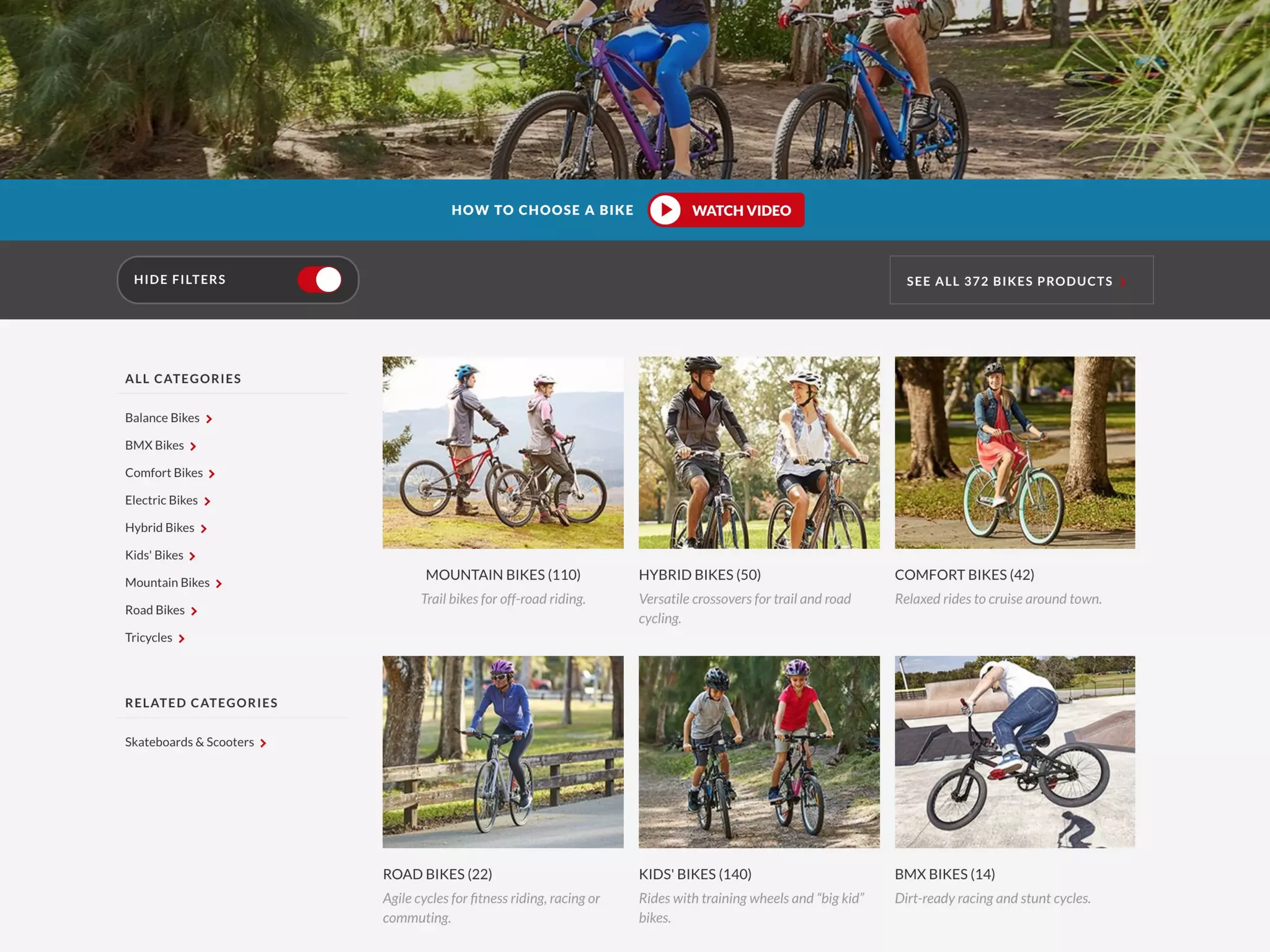Select Kids' Bikes in All Categories
The height and width of the screenshot is (952, 1270).
click(154, 555)
